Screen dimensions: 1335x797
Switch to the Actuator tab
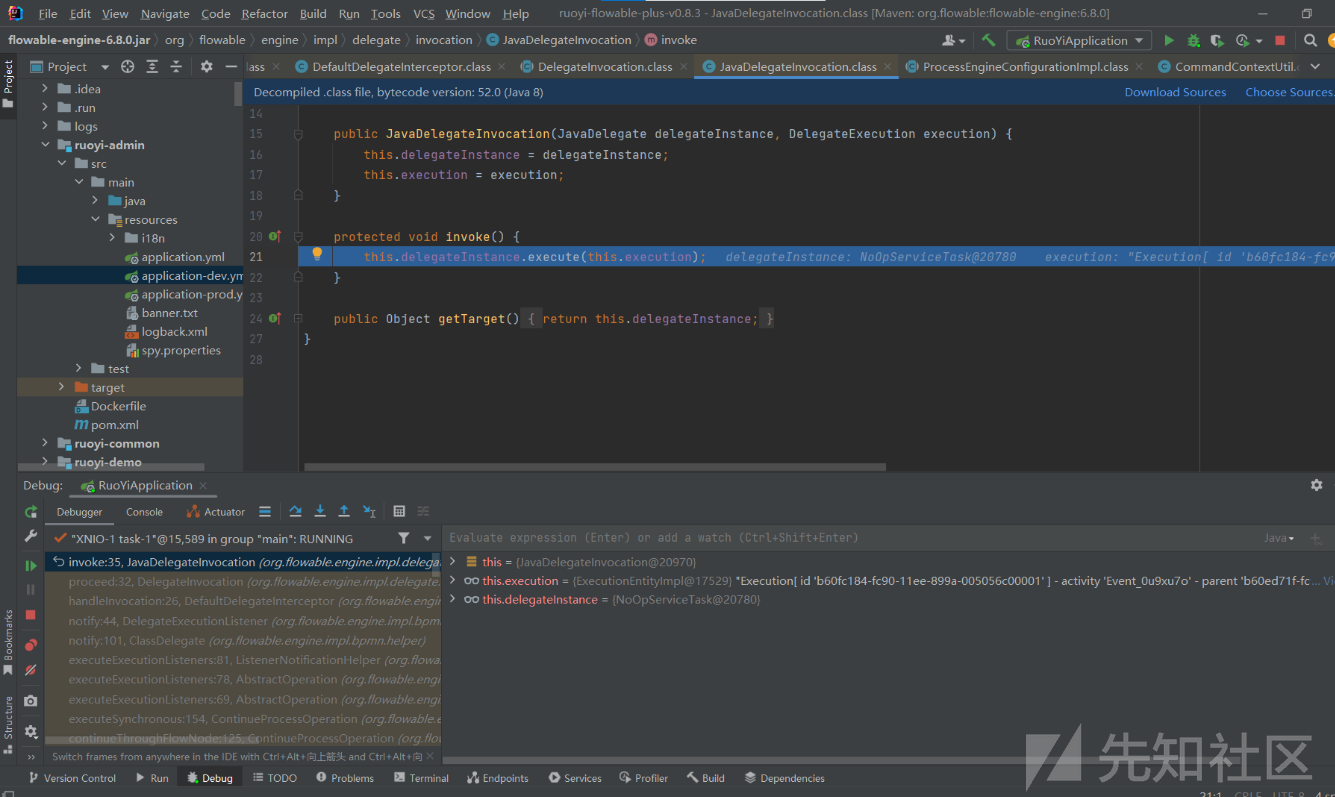tap(215, 511)
